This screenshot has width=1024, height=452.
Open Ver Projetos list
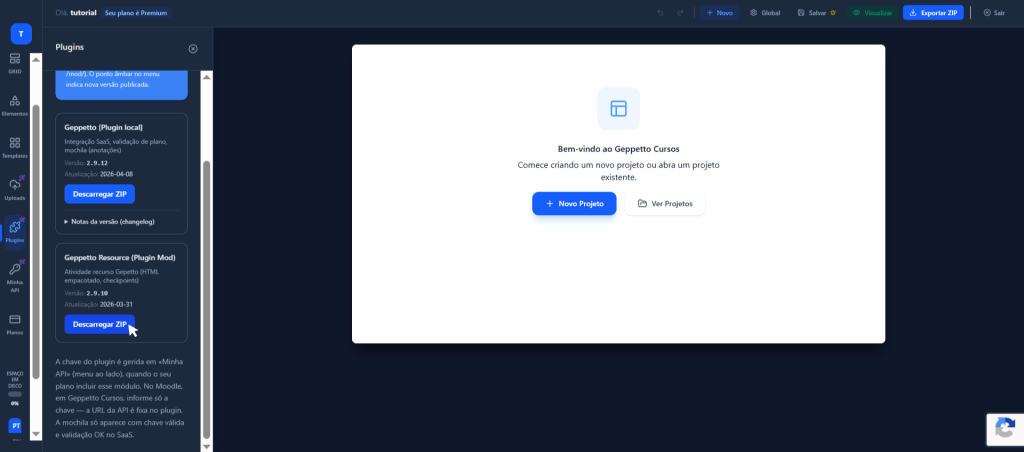click(665, 203)
